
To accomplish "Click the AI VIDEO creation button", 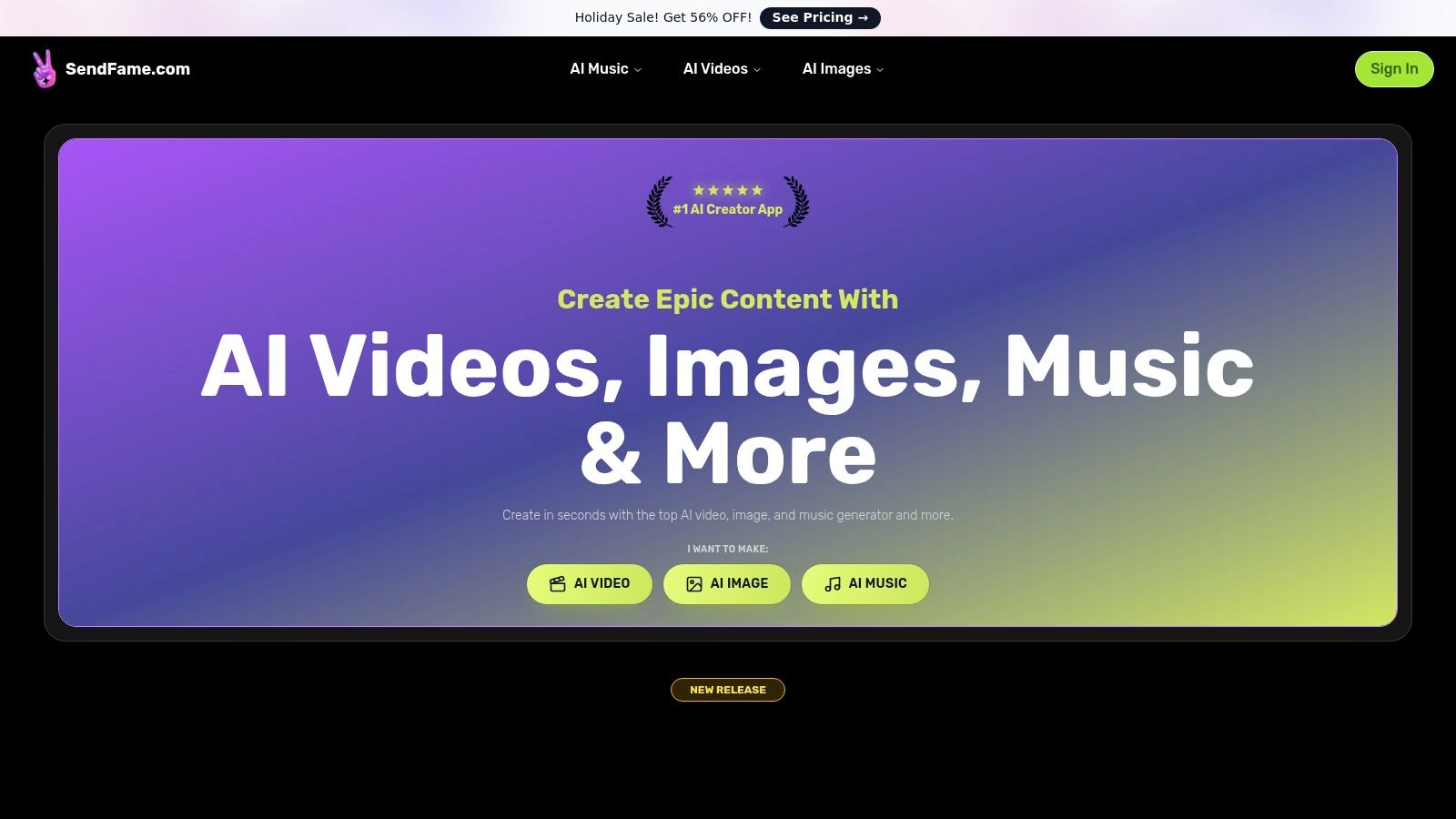I will 590,583.
